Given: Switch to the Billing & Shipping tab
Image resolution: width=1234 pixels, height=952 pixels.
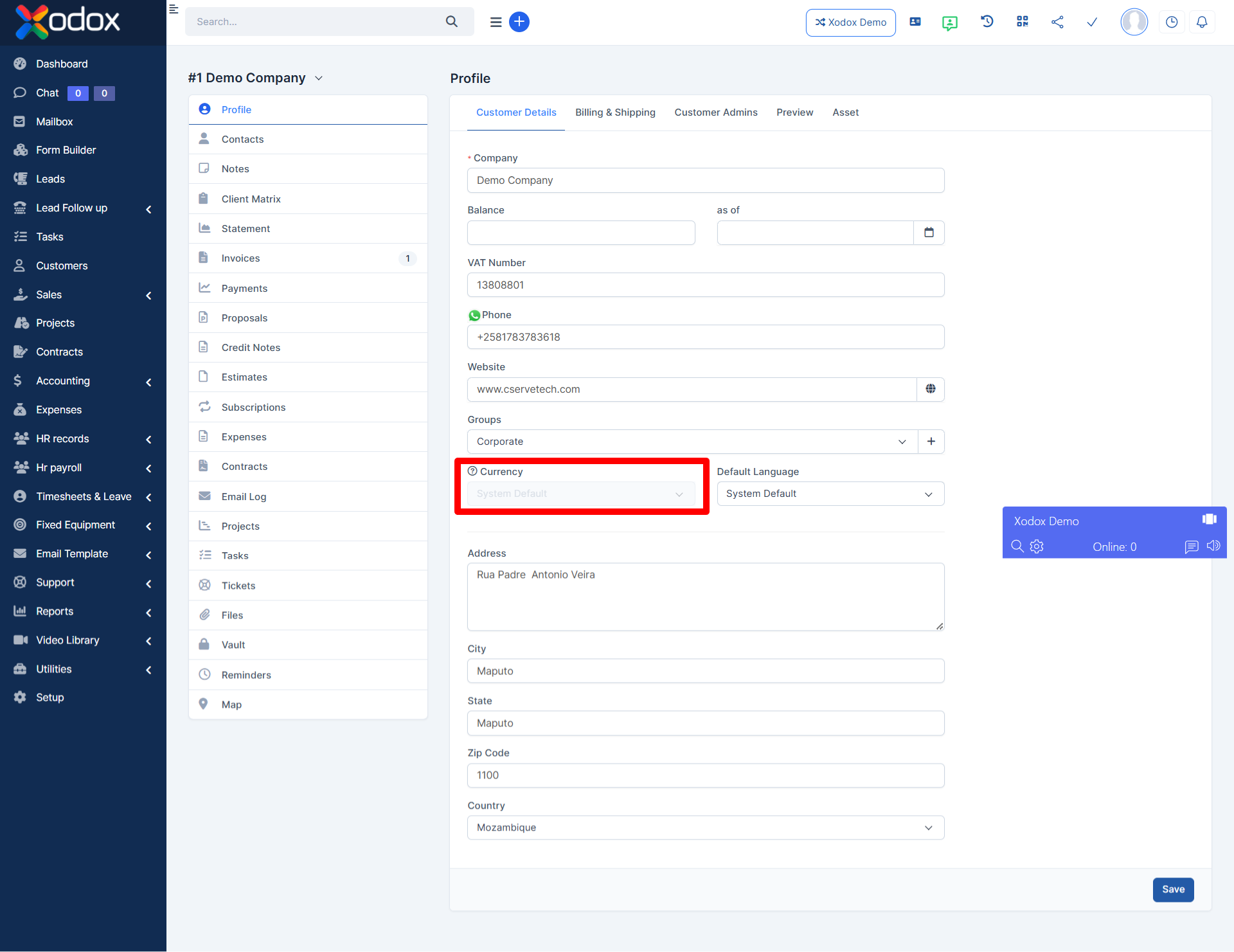Looking at the screenshot, I should coord(614,112).
